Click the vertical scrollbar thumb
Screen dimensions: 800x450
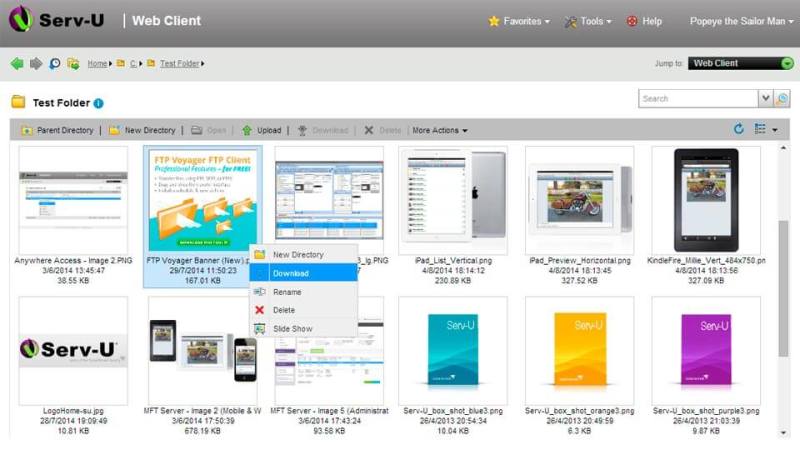(x=783, y=288)
